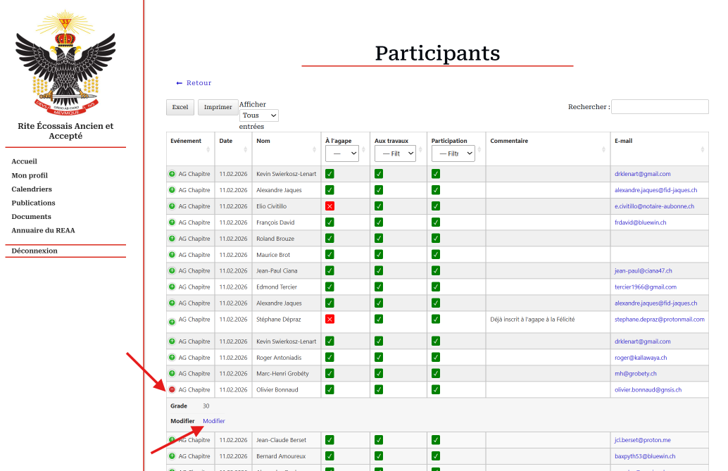The height and width of the screenshot is (471, 728).
Task: Expand the Roger Antoniadis row details
Action: [172, 358]
